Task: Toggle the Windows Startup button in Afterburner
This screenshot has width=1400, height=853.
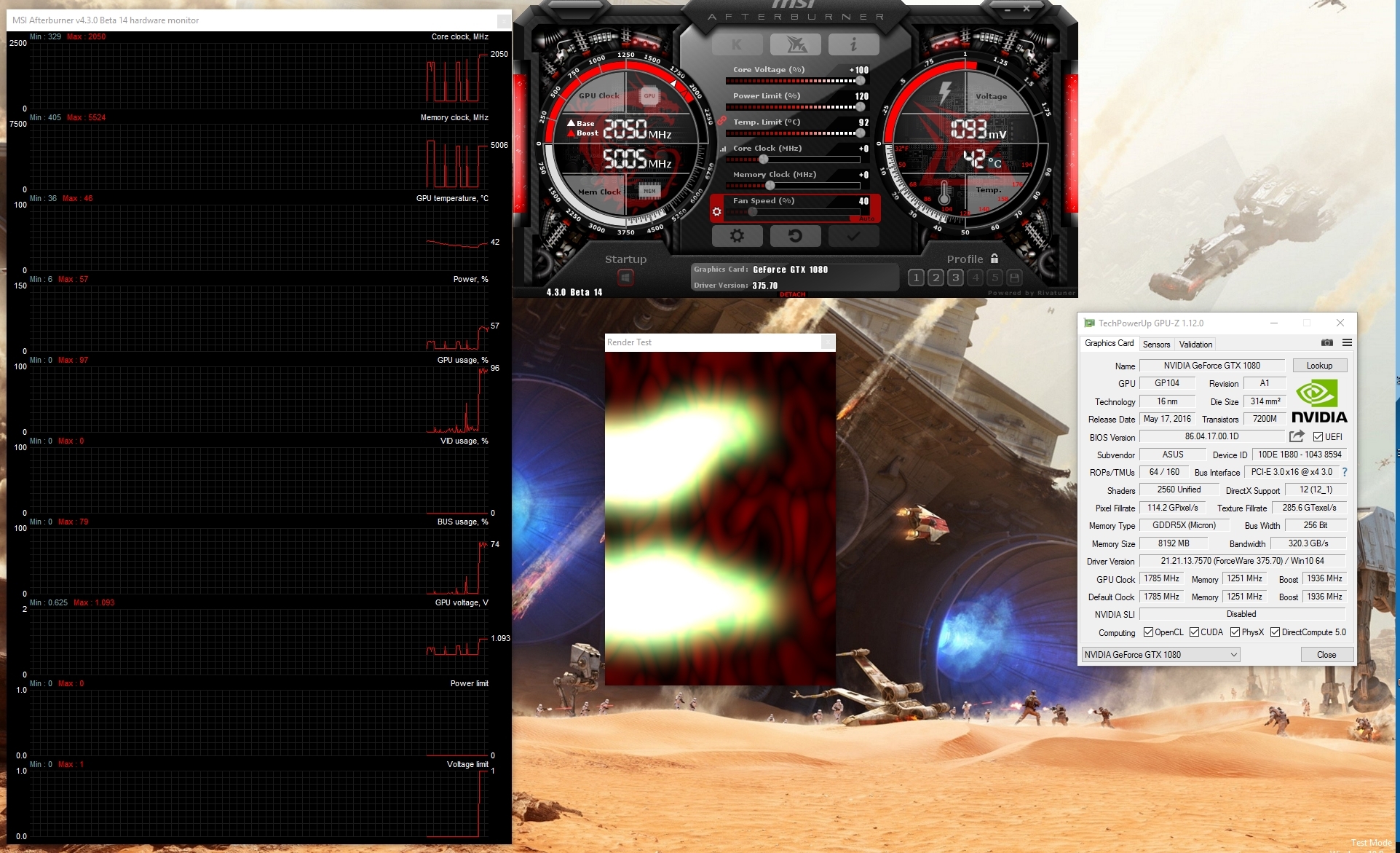Action: coord(625,278)
